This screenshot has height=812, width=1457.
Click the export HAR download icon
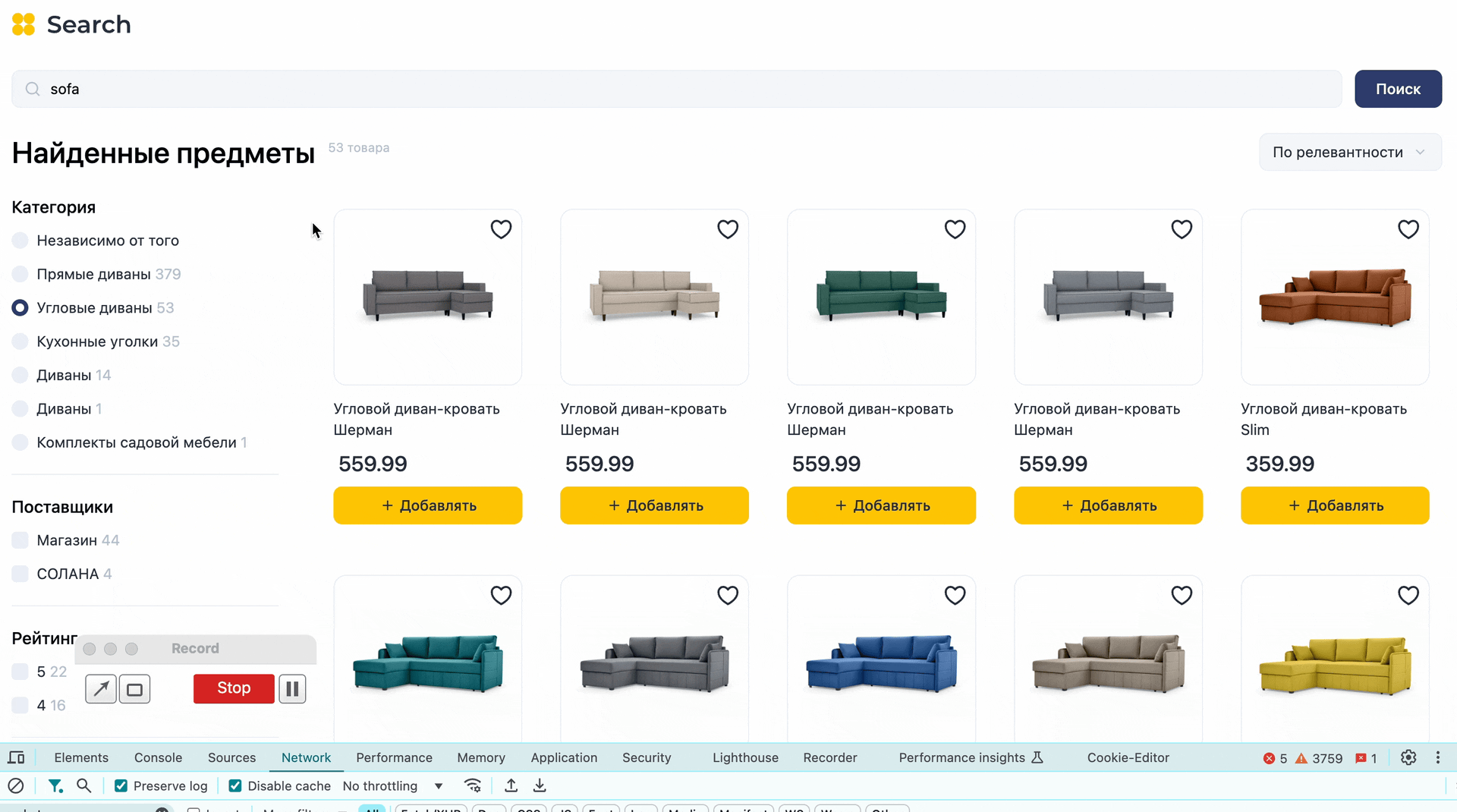540,786
